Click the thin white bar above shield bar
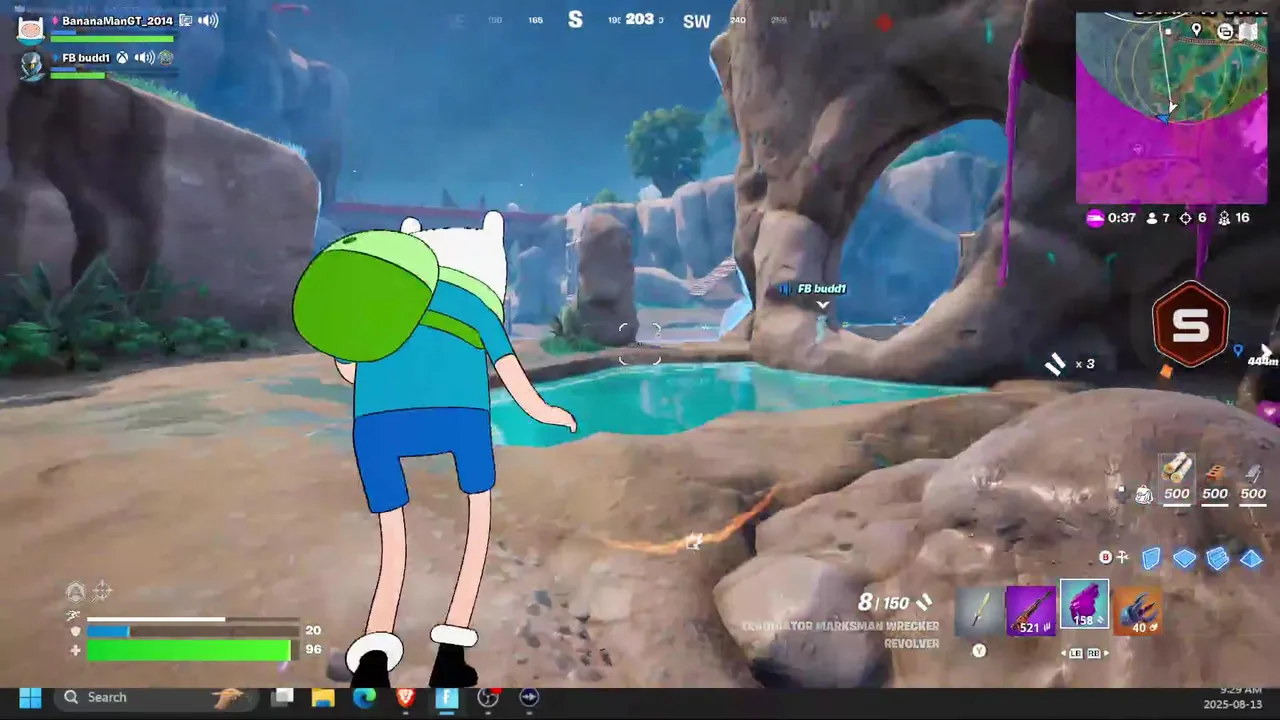The height and width of the screenshot is (720, 1280). pyautogui.click(x=192, y=619)
